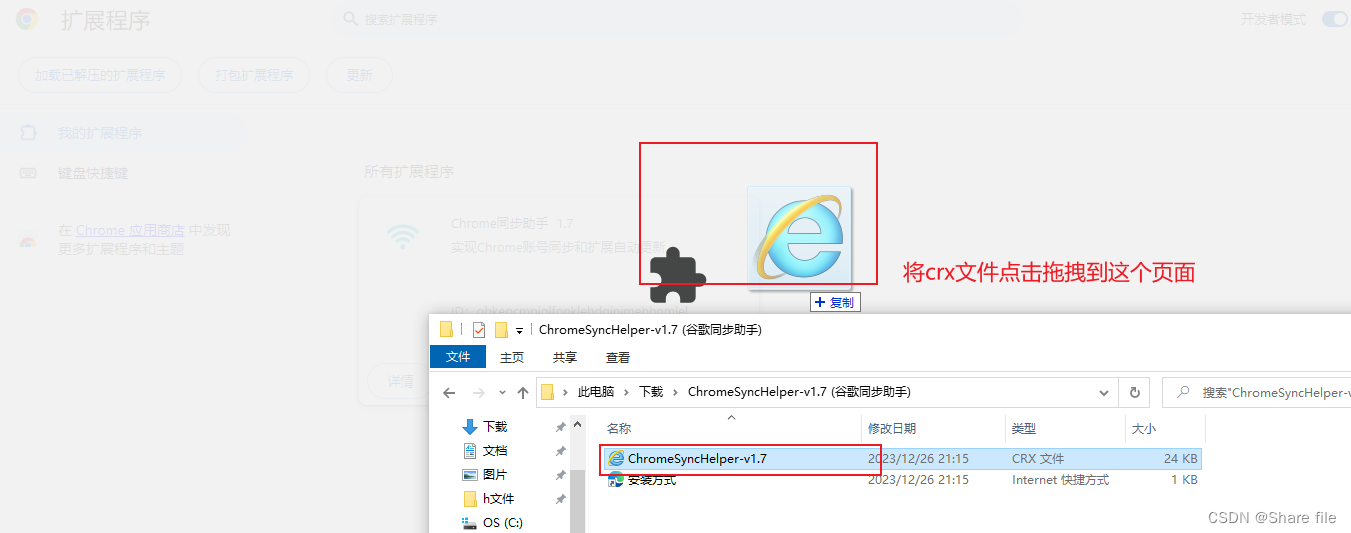Image resolution: width=1351 pixels, height=533 pixels.
Task: Expand the address bar history dropdown
Action: (x=1104, y=393)
